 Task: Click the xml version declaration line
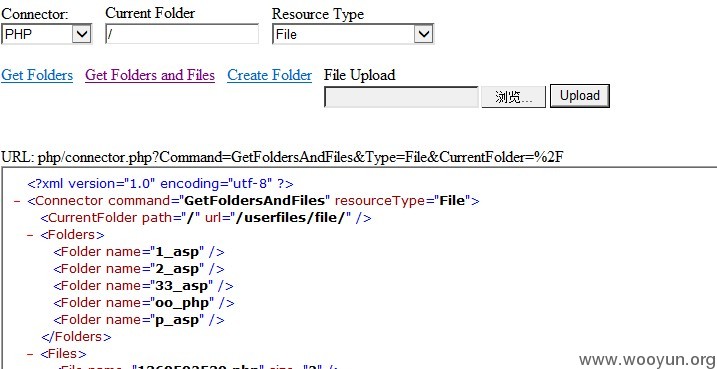[161, 184]
